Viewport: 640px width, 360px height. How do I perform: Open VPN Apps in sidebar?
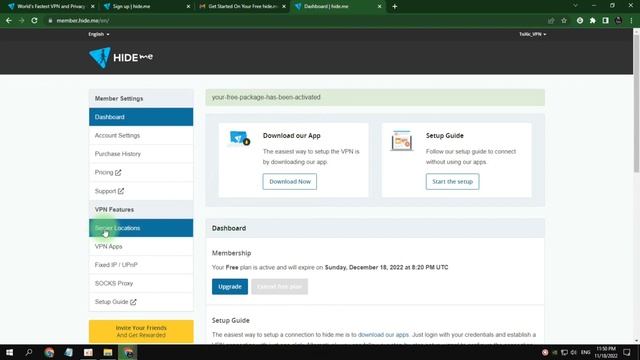pyautogui.click(x=141, y=247)
